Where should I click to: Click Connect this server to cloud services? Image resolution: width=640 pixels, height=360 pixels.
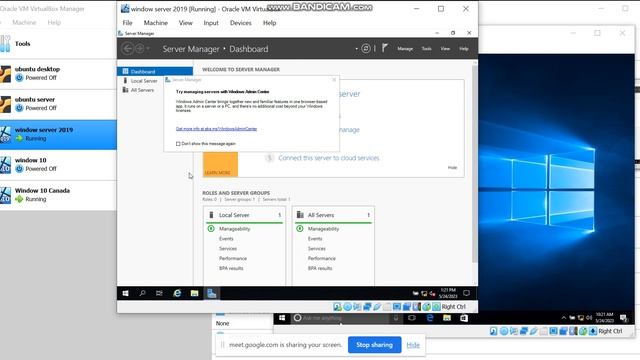click(329, 158)
